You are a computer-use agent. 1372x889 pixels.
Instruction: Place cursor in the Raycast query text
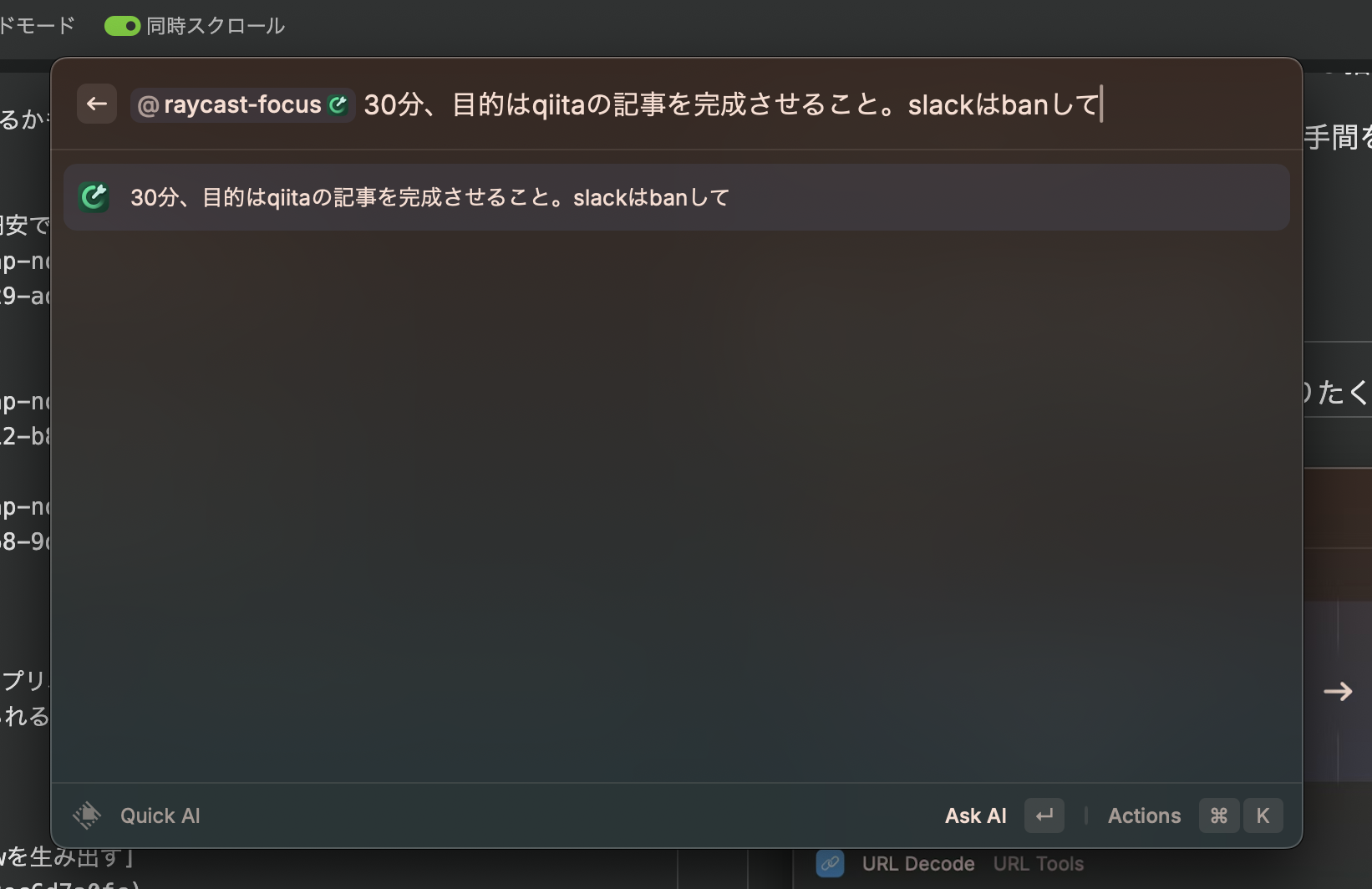tap(732, 105)
